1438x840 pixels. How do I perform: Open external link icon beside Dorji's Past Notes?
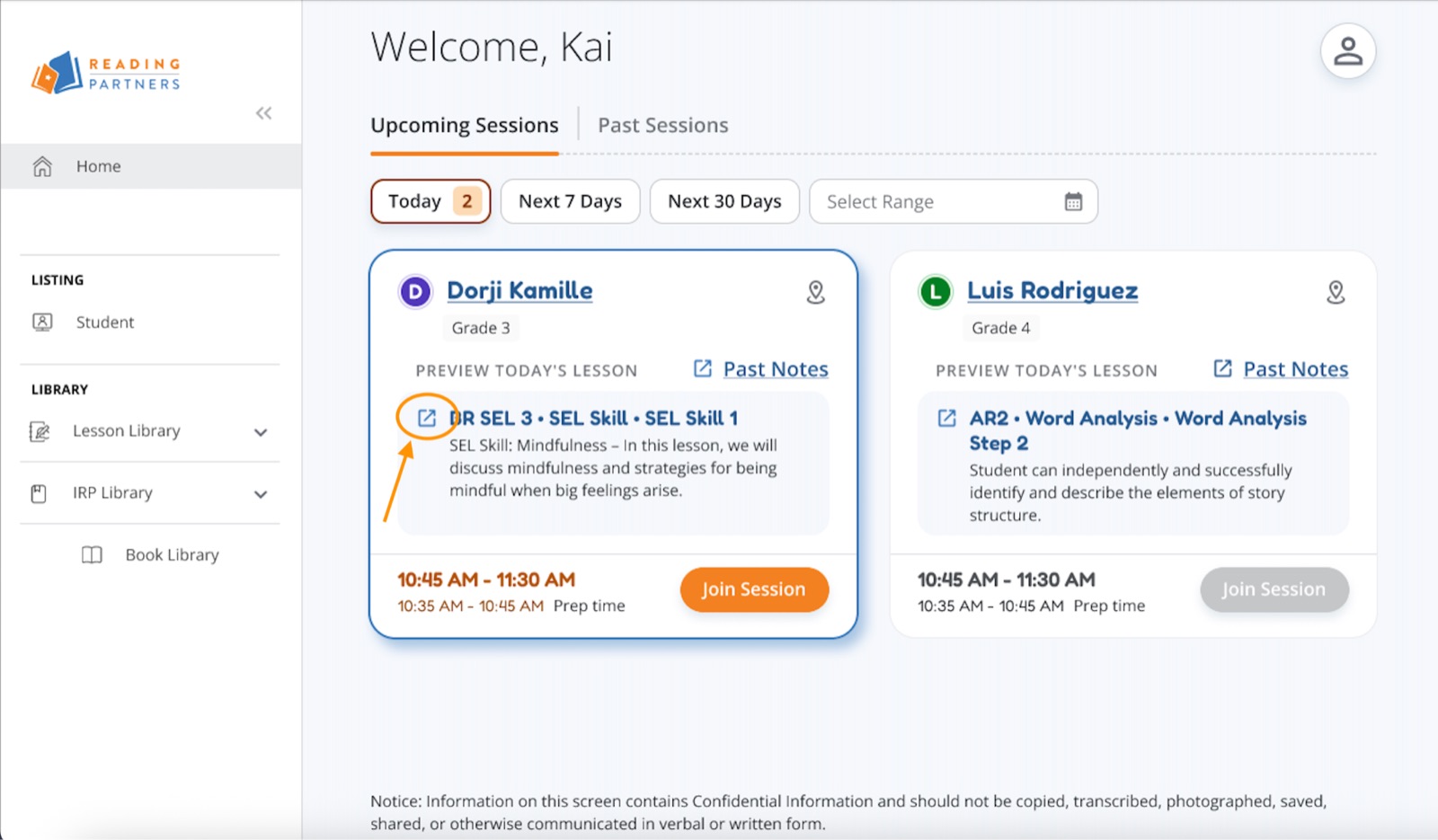point(703,368)
